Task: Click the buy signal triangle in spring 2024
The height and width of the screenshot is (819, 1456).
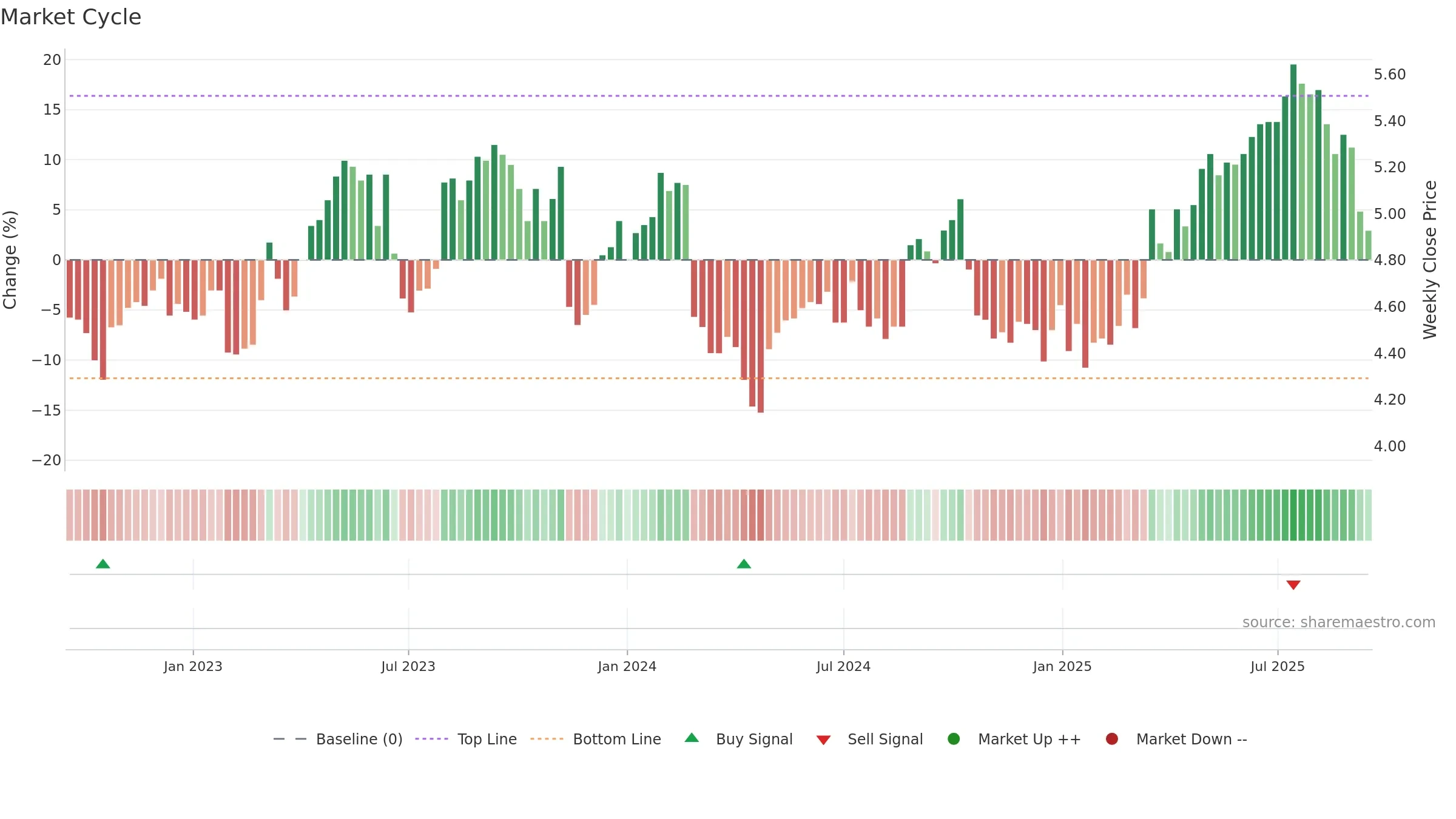Action: click(x=744, y=564)
